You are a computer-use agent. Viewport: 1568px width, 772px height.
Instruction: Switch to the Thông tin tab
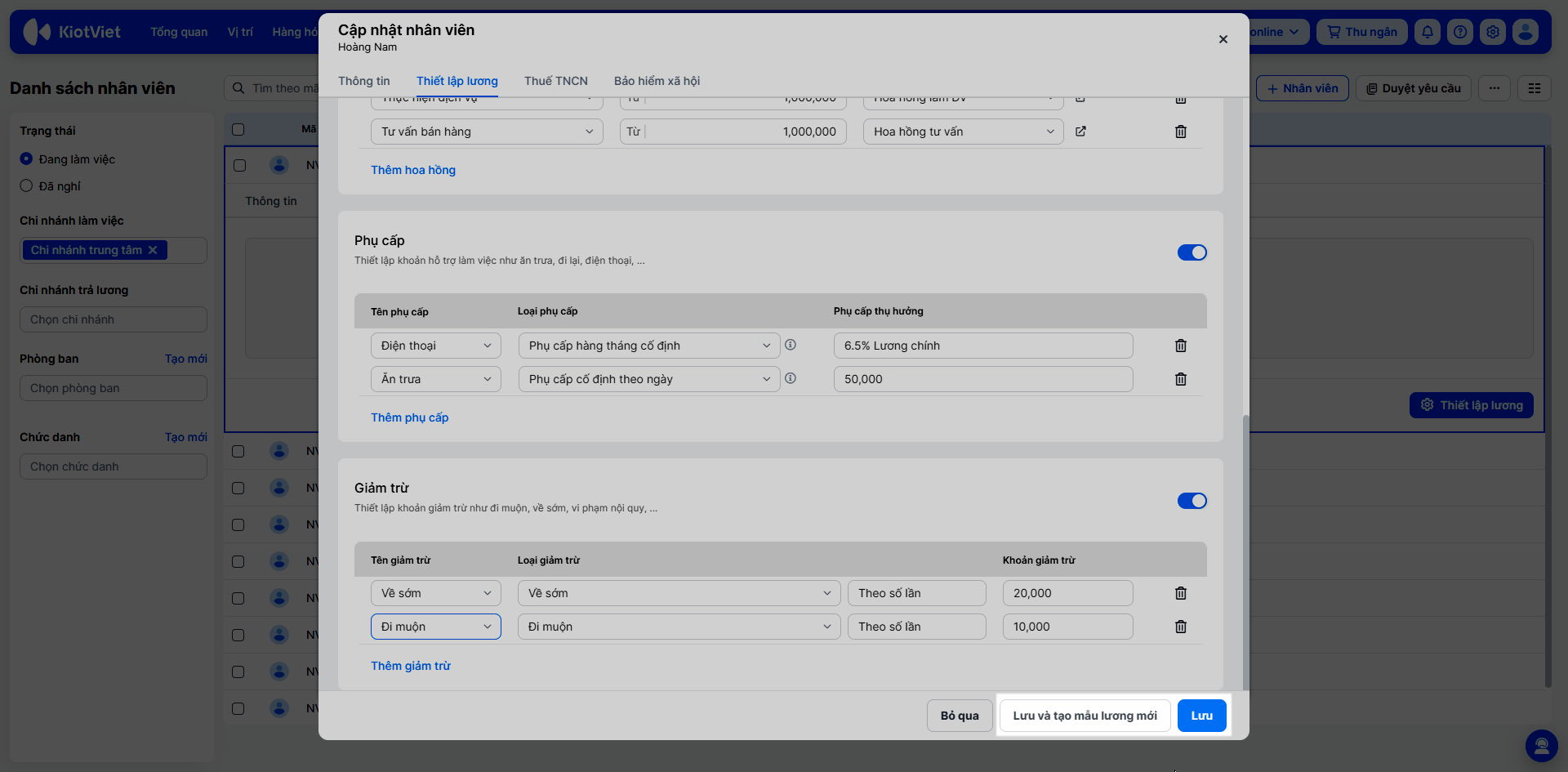pos(364,81)
